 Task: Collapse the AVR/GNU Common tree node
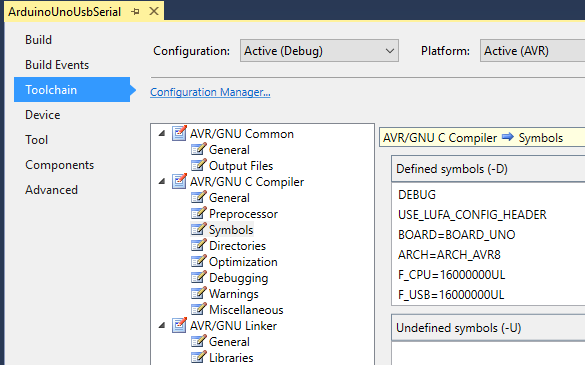point(162,133)
